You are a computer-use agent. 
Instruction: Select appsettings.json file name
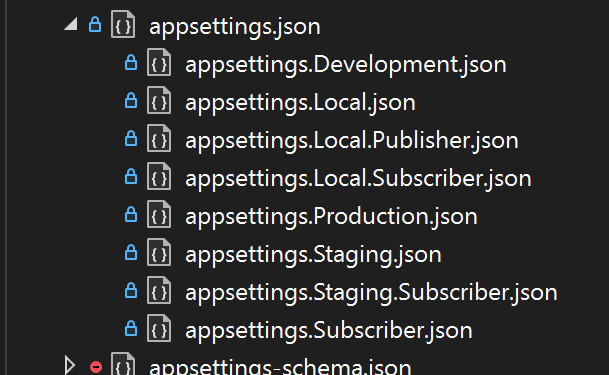coord(235,26)
